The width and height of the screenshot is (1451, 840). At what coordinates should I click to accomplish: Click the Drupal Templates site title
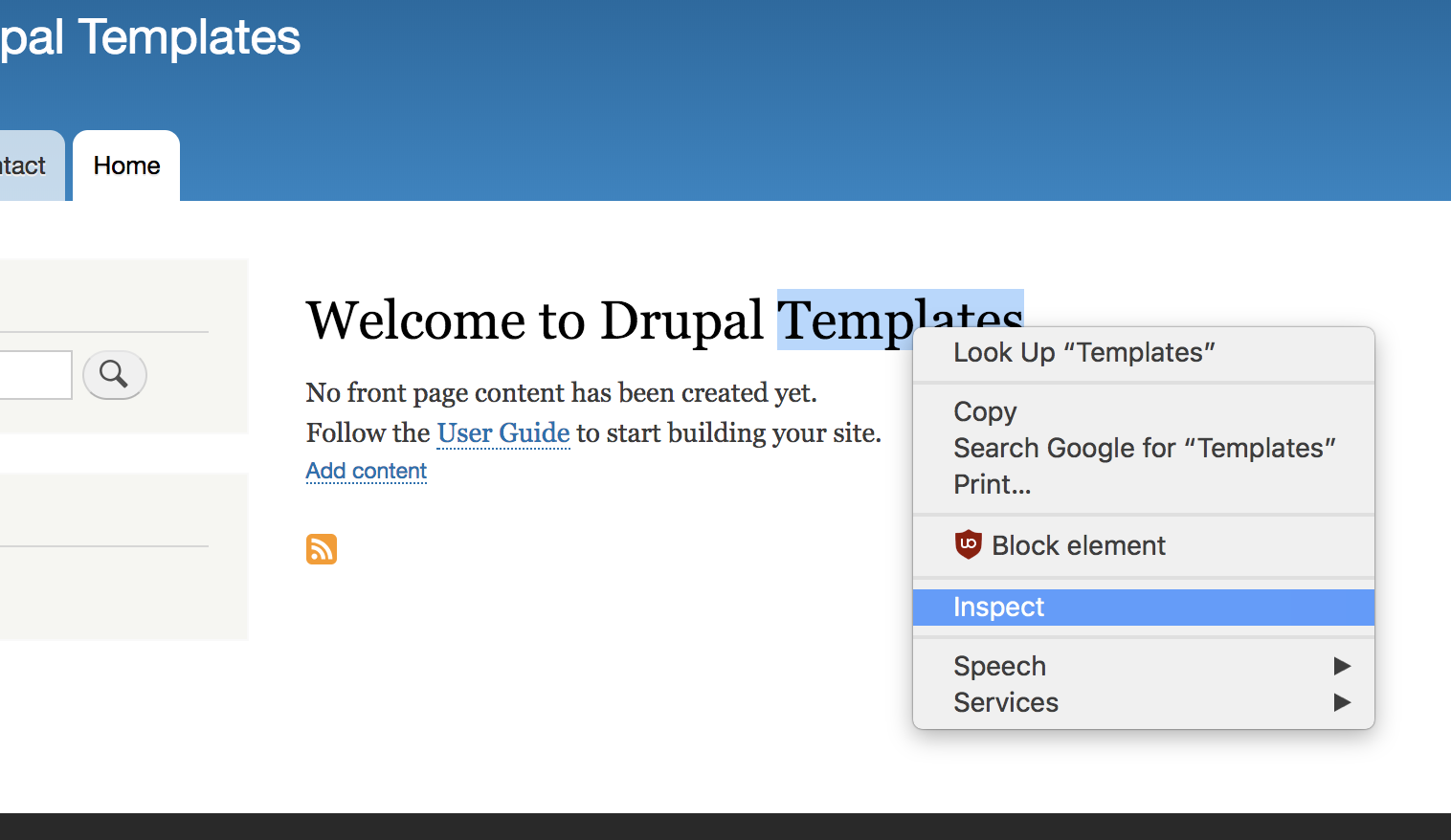click(x=150, y=38)
